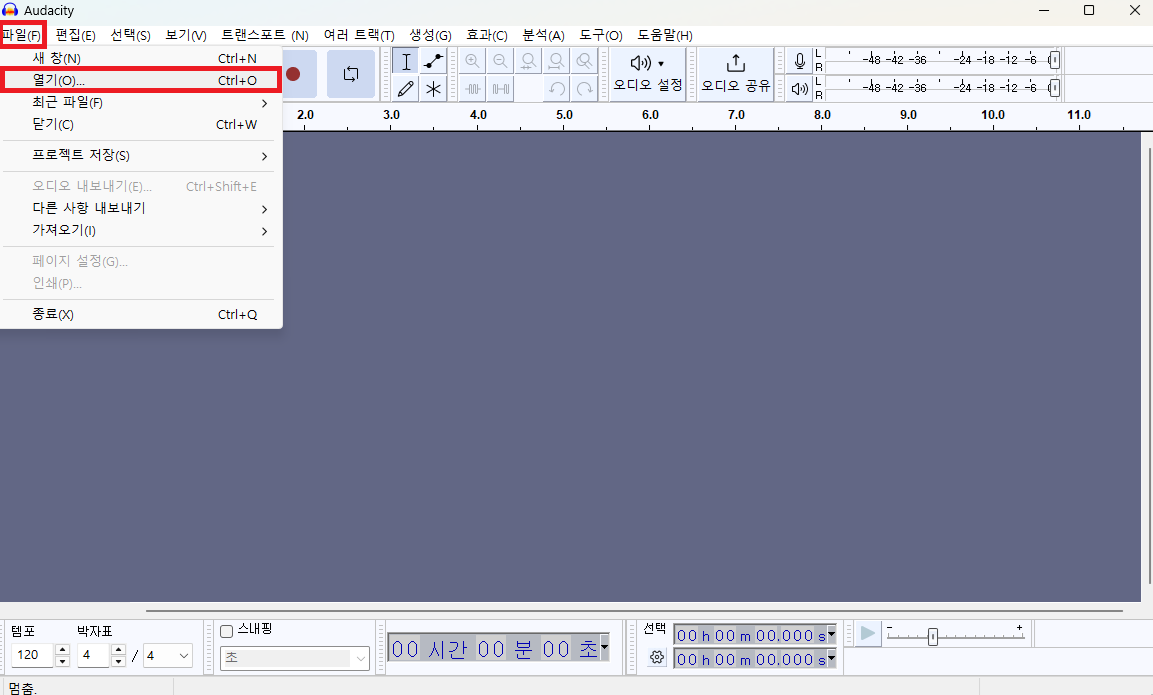Click the Silence Audio Selection icon
The width and height of the screenshot is (1153, 695).
pos(500,88)
